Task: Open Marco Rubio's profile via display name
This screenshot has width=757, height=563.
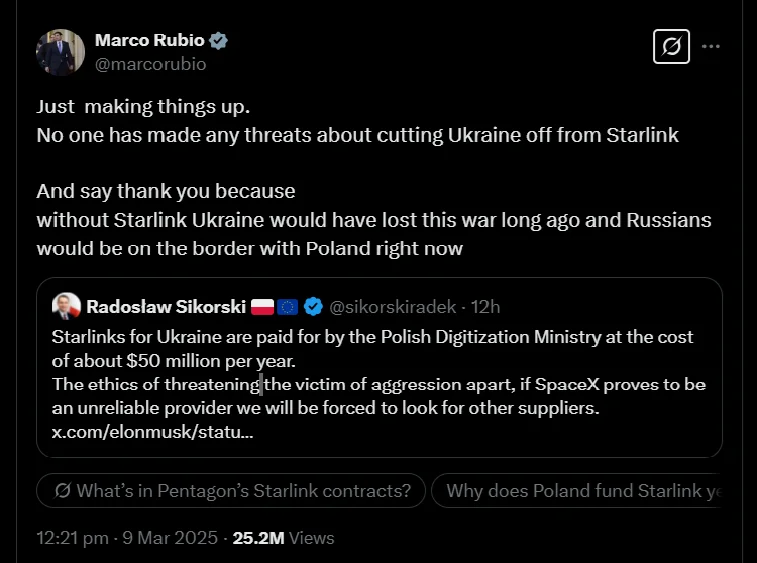Action: click(x=149, y=40)
